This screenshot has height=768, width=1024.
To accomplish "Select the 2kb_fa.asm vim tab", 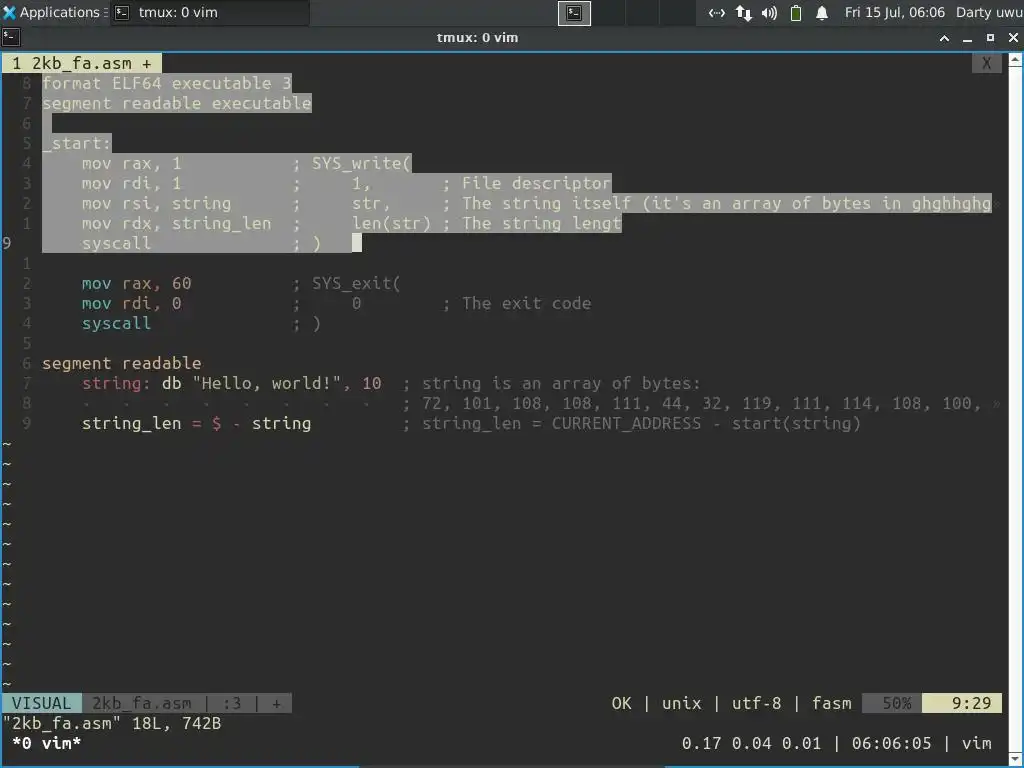I will [x=82, y=63].
